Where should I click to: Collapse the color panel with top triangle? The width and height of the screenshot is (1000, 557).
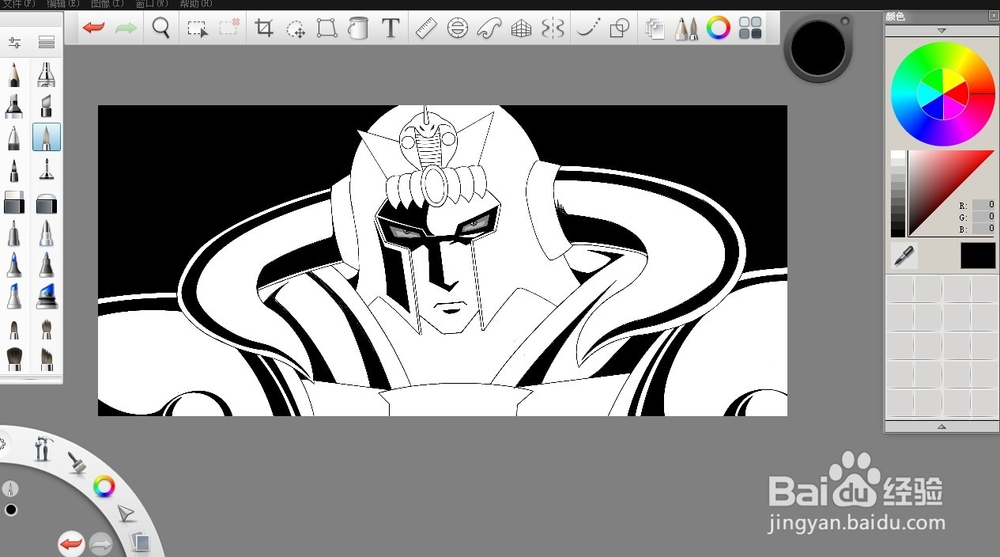click(x=942, y=31)
